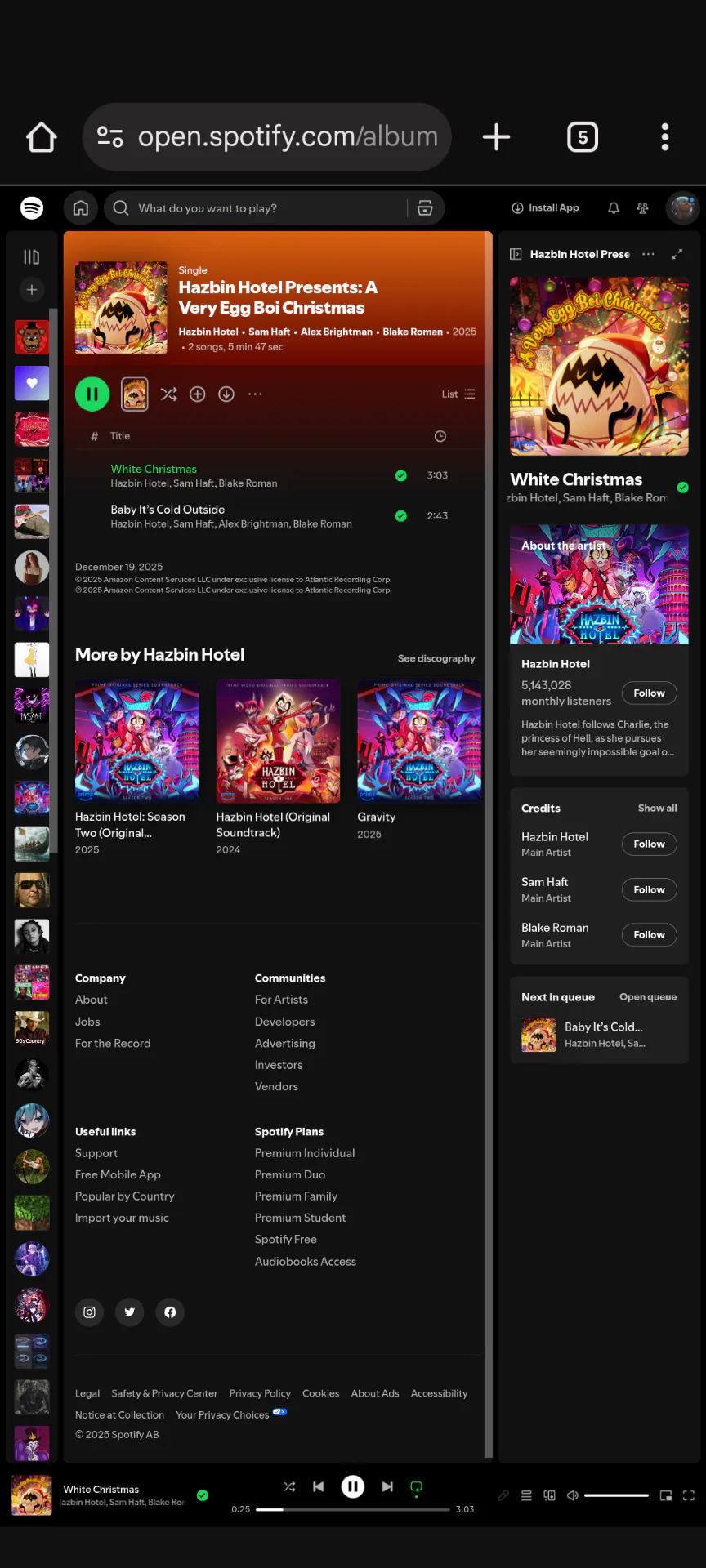Open the Friend Activity icon
The height and width of the screenshot is (1568, 706).
pyautogui.click(x=643, y=208)
